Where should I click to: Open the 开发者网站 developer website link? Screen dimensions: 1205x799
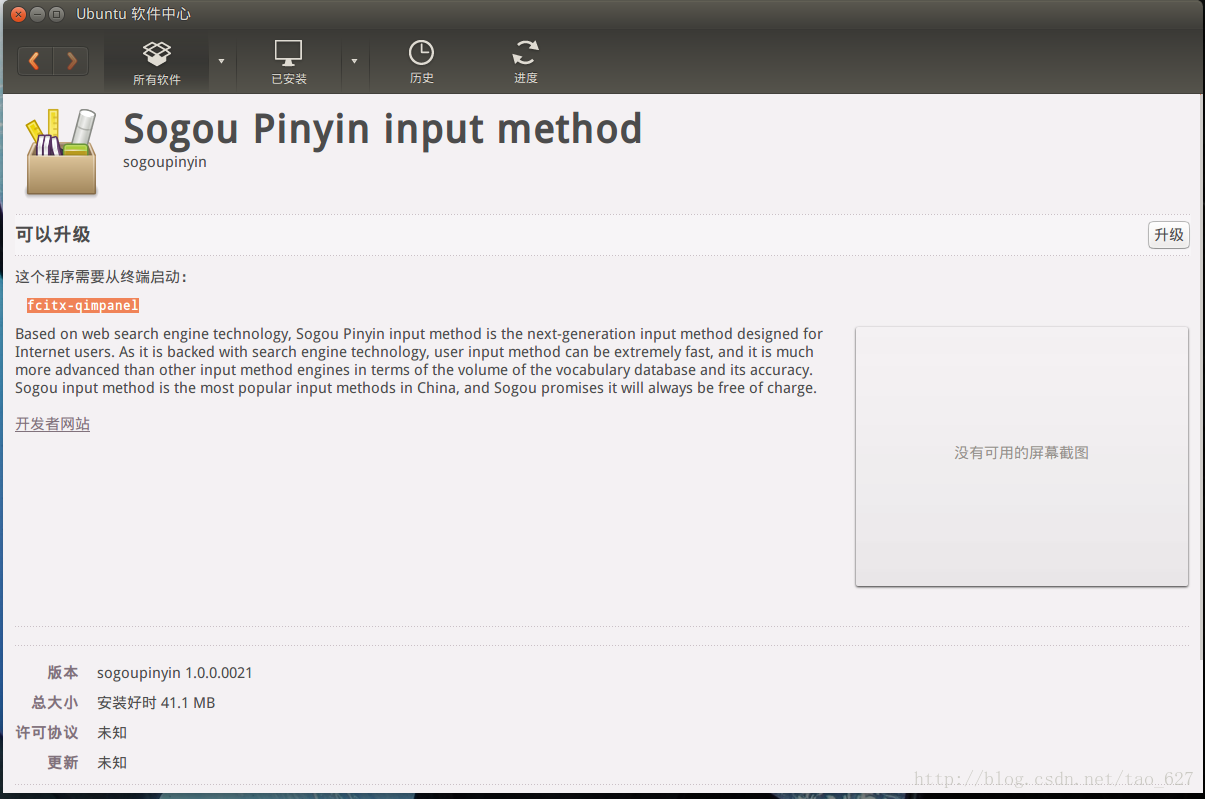[53, 424]
